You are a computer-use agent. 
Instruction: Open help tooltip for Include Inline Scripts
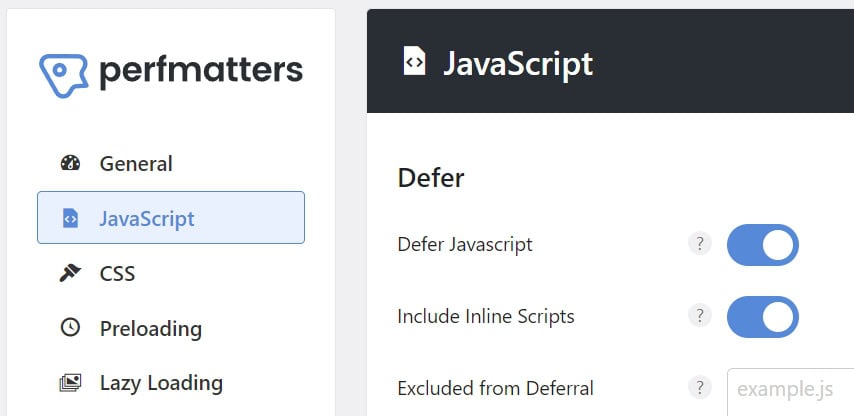point(700,316)
